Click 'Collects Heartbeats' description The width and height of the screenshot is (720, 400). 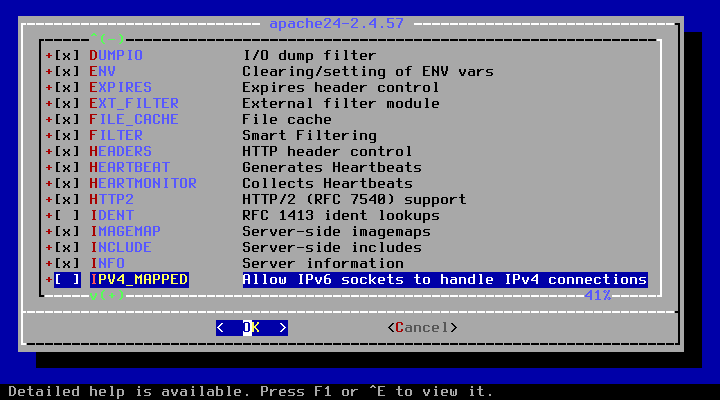(x=327, y=184)
